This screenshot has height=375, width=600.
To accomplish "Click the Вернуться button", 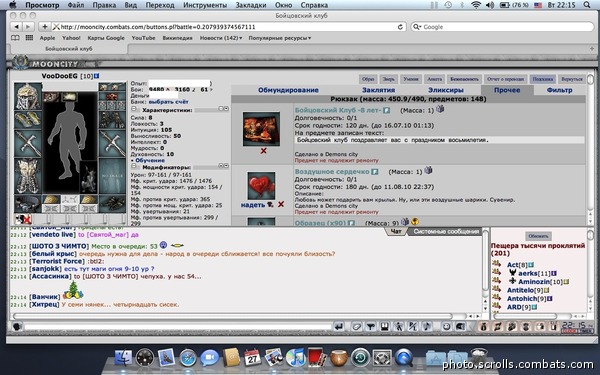I will tap(572, 79).
